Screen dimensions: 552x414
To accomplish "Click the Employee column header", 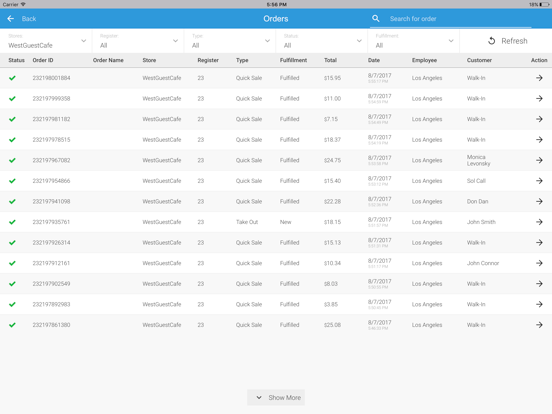I will pos(424,60).
